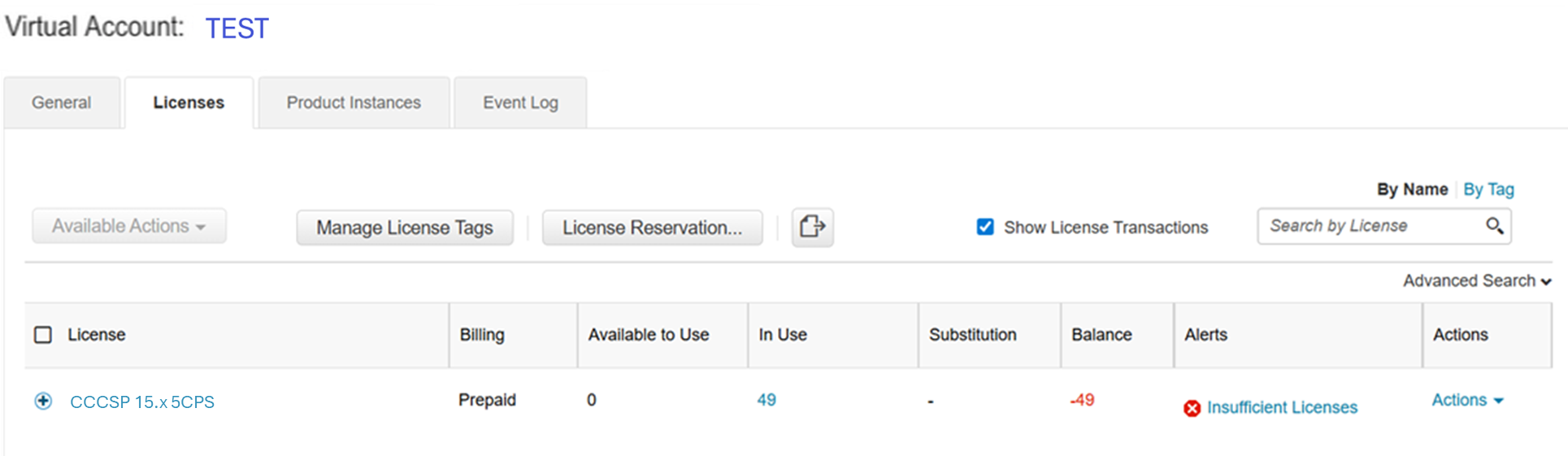Image resolution: width=1568 pixels, height=456 pixels.
Task: Open the Product Instances tab
Action: [354, 103]
